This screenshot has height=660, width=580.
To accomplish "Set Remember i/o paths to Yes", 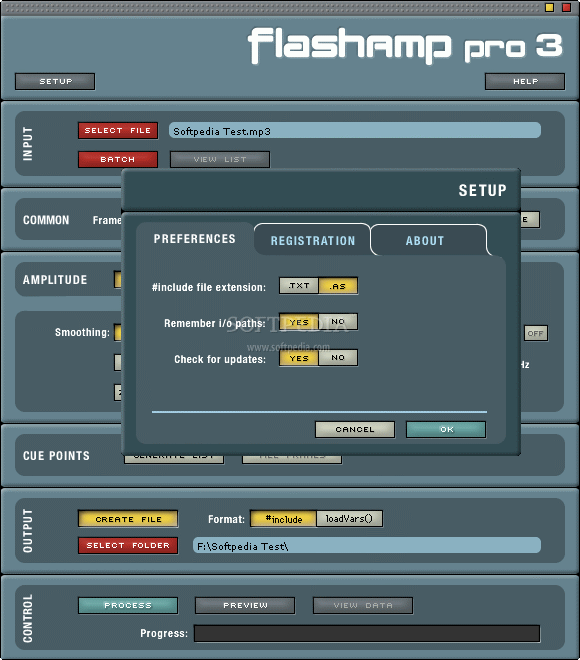I will (x=299, y=322).
